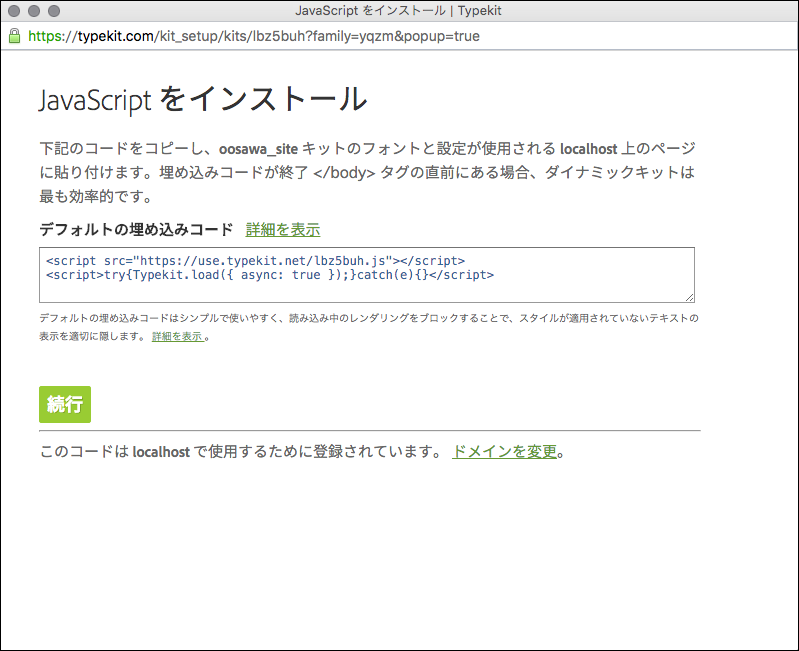Click inside the embed code text area
Screen dimensions: 799x651
tap(367, 275)
